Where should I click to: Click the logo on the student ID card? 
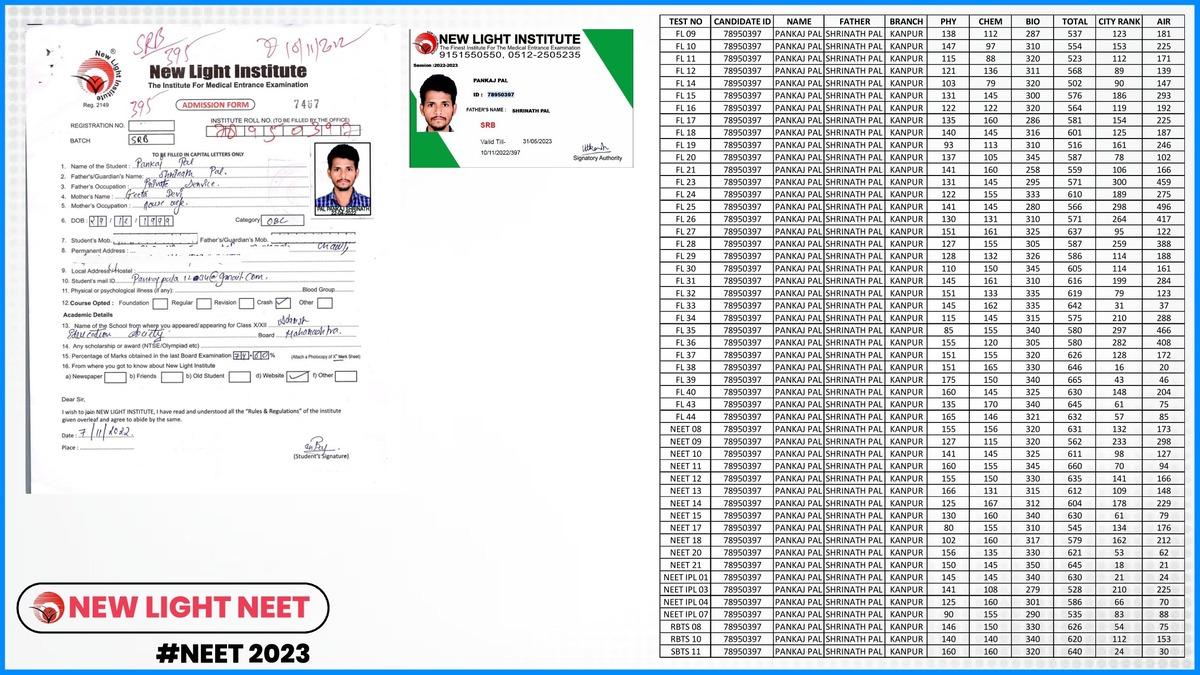pos(424,43)
